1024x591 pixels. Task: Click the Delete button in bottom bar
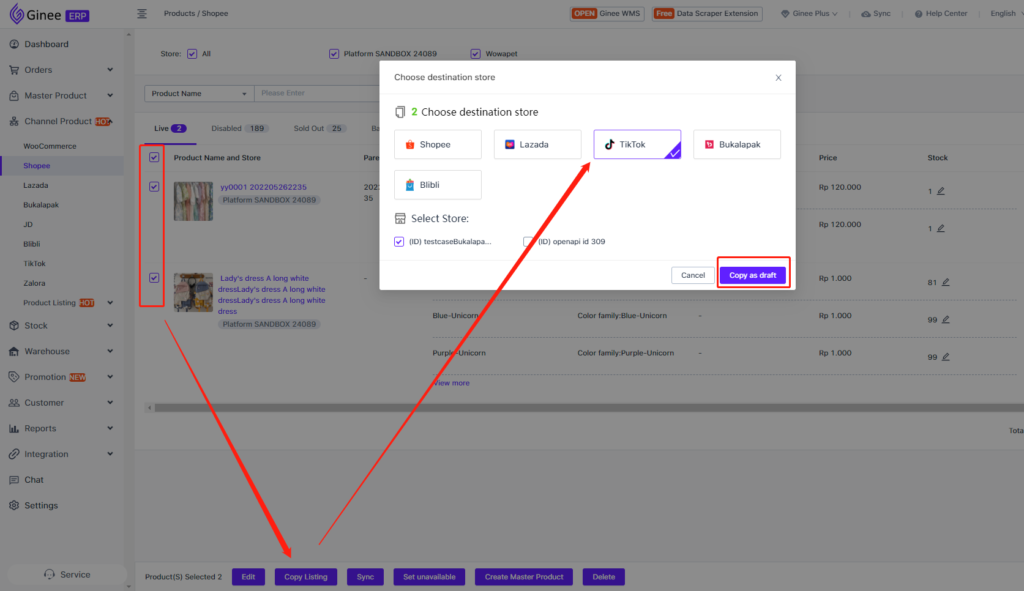[603, 577]
